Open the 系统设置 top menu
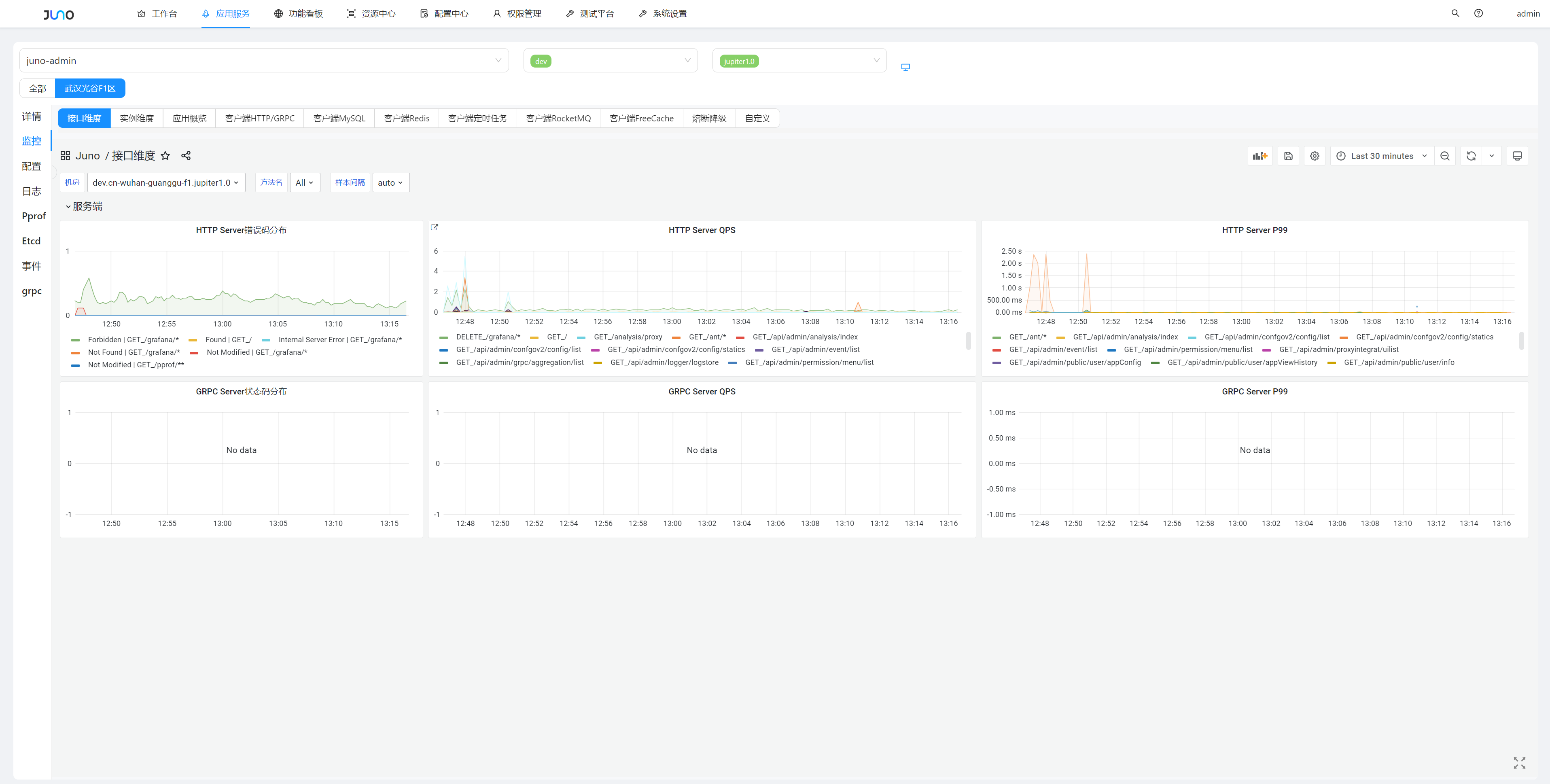 click(x=662, y=14)
